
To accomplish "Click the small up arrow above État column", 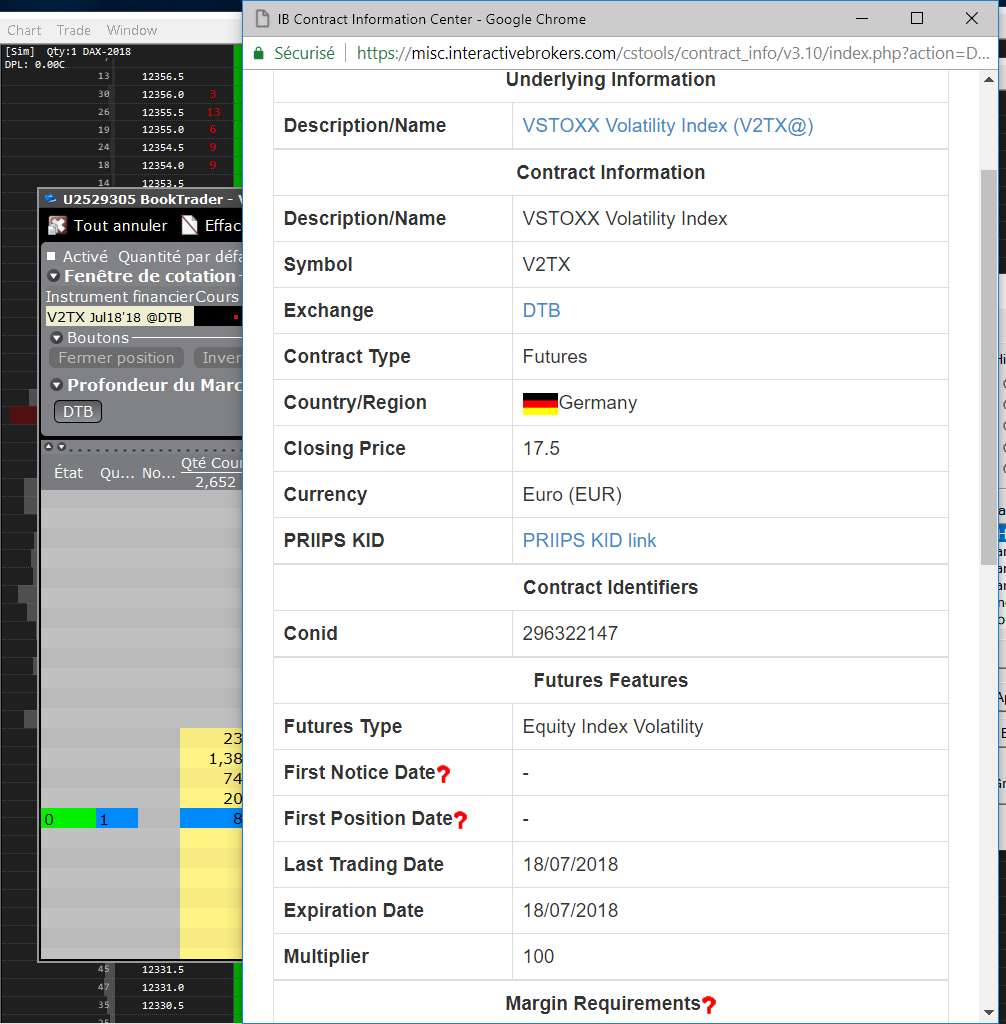I will click(x=48, y=447).
